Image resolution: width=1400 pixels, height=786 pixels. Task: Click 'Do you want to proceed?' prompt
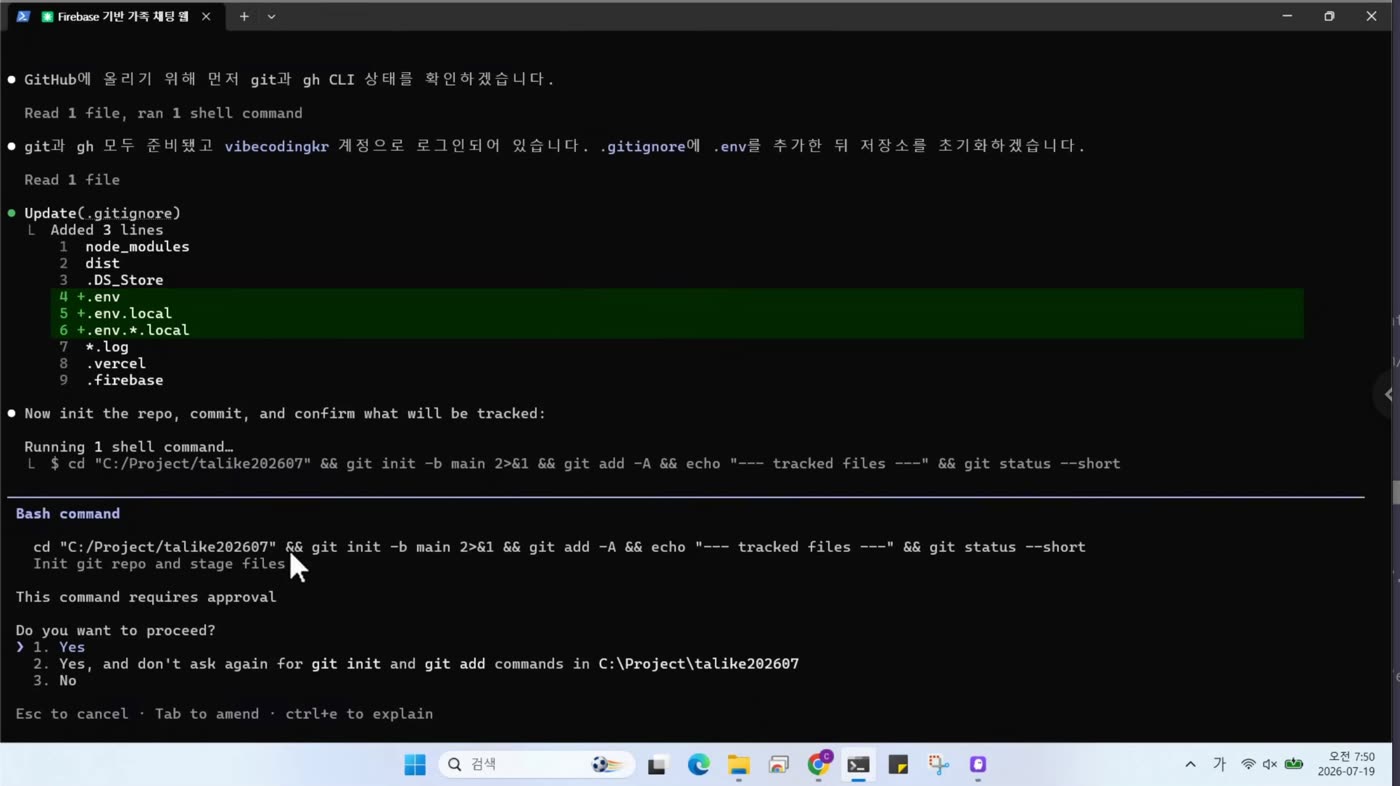116,631
